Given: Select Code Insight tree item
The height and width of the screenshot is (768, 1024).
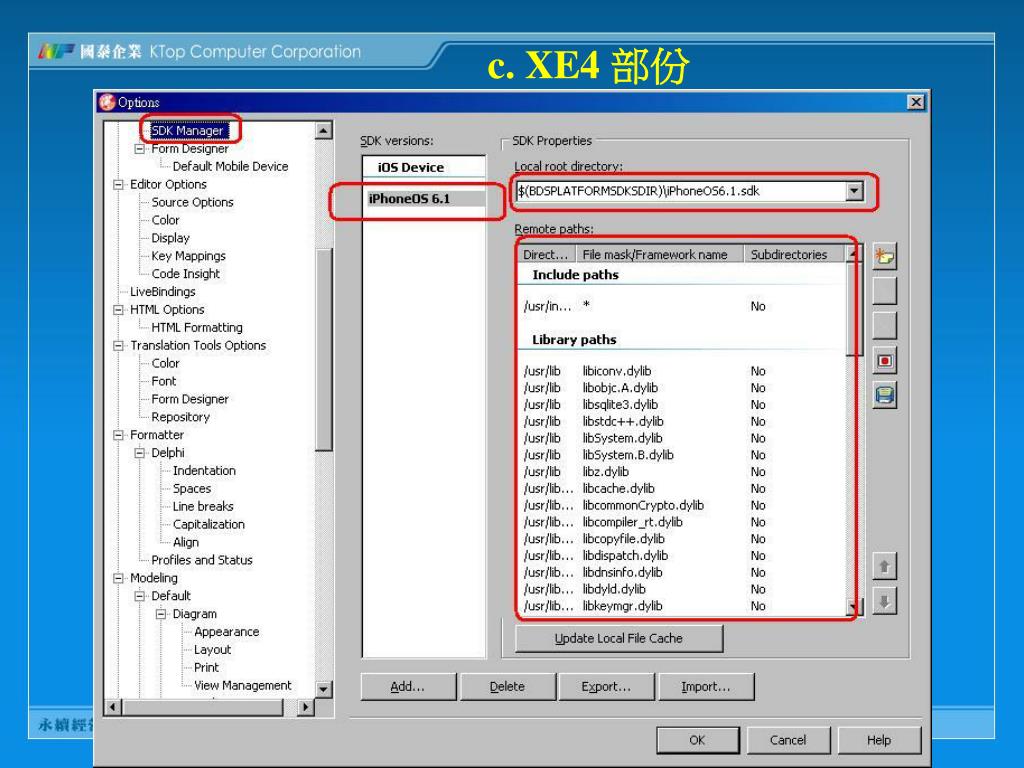Looking at the screenshot, I should pyautogui.click(x=185, y=274).
